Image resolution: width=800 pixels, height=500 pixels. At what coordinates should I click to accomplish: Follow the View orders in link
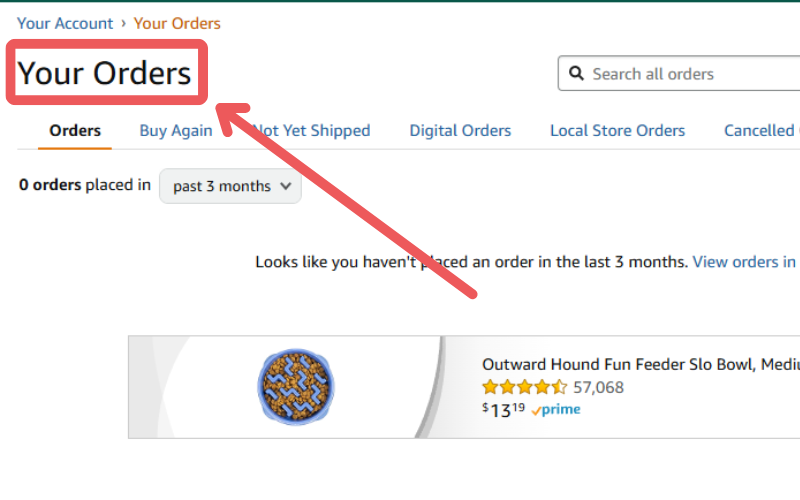coord(745,262)
